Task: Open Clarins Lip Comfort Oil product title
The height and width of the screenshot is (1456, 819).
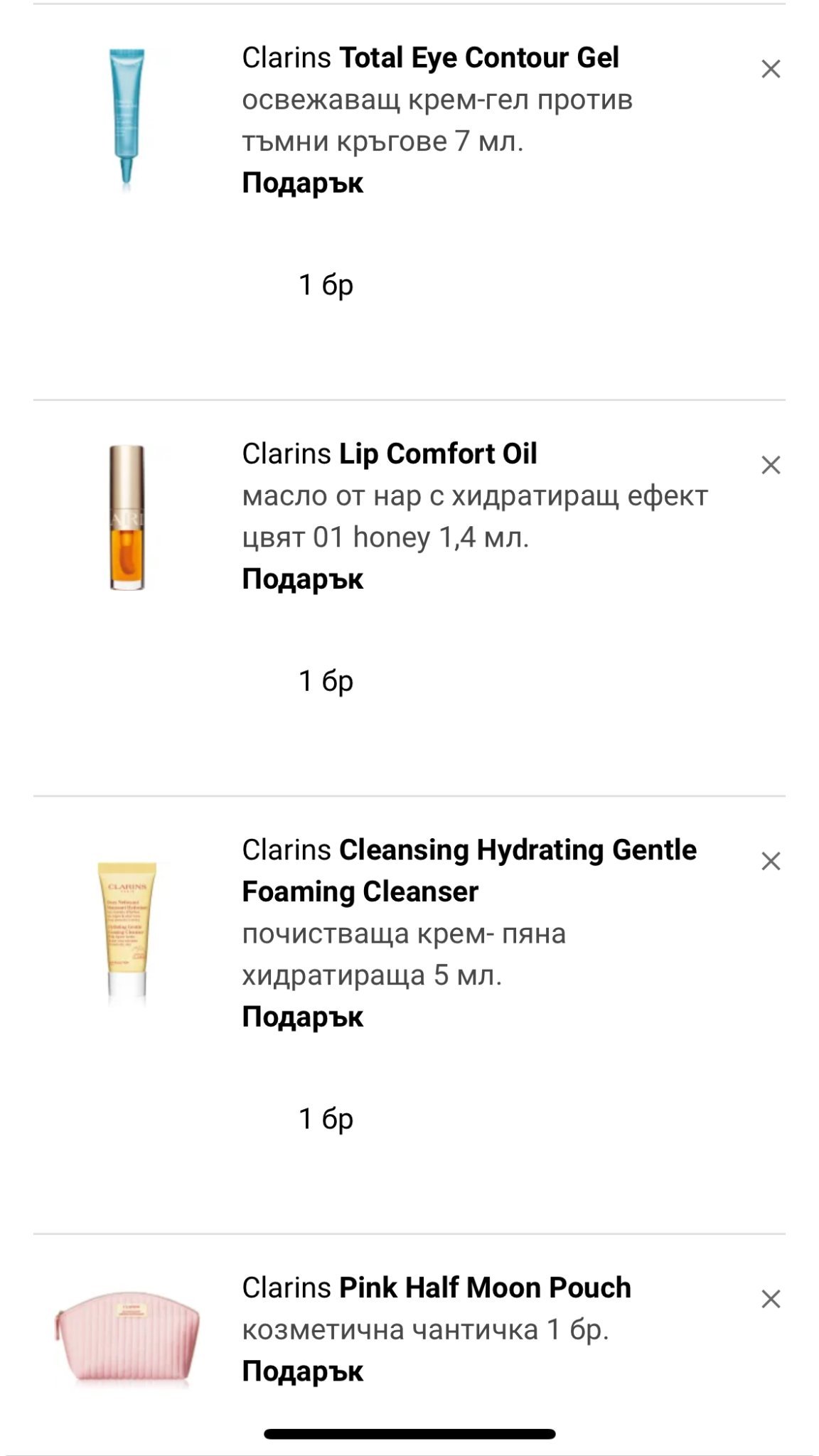Action: [389, 454]
